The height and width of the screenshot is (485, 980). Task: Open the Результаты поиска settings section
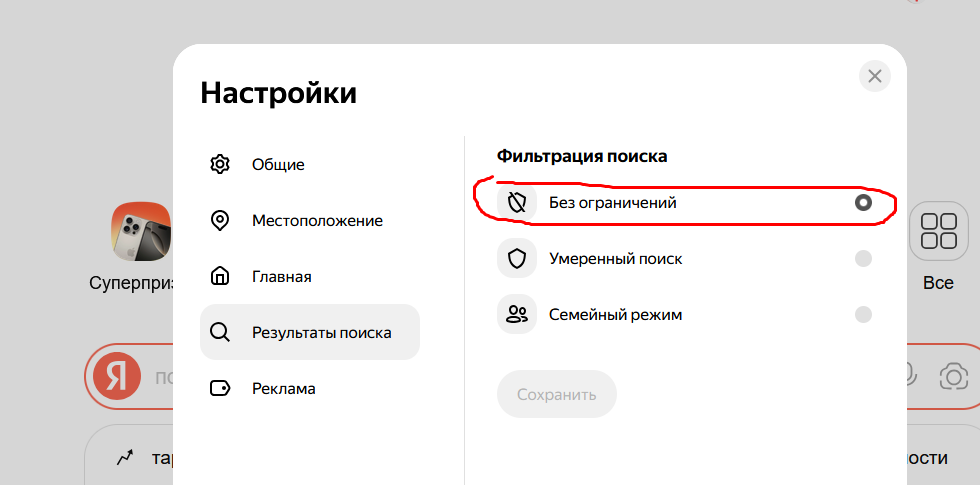tap(310, 332)
